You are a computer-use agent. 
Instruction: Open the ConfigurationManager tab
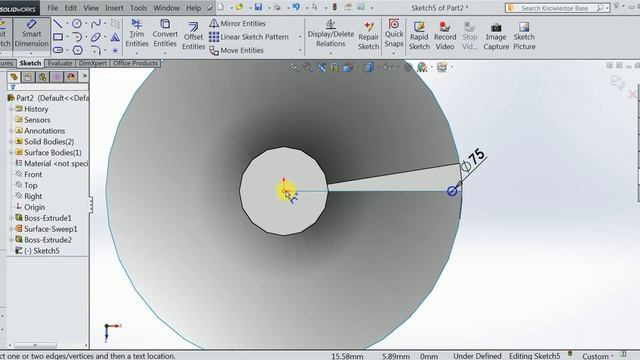(42, 77)
